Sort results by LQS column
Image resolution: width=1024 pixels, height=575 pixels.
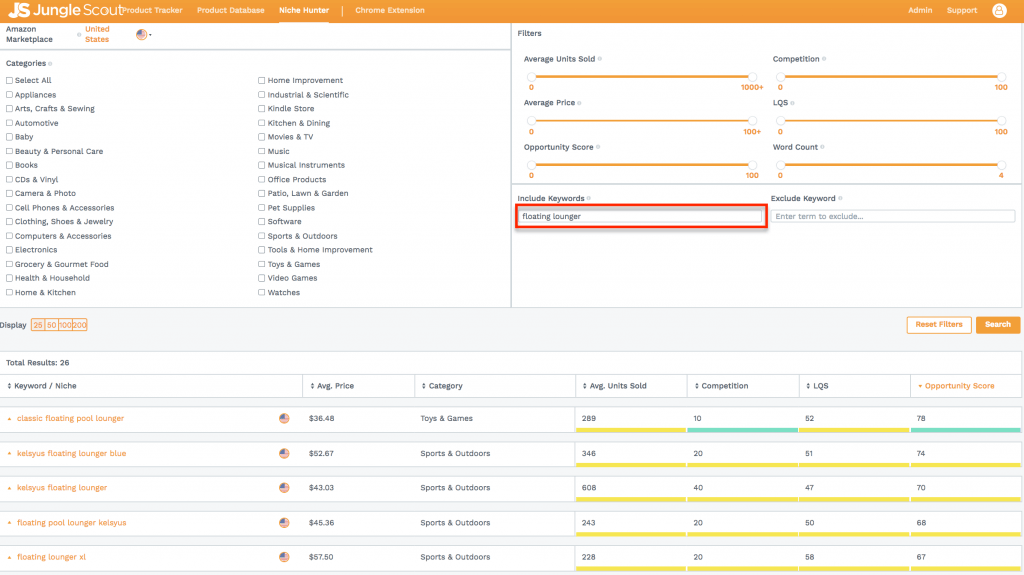tap(817, 386)
